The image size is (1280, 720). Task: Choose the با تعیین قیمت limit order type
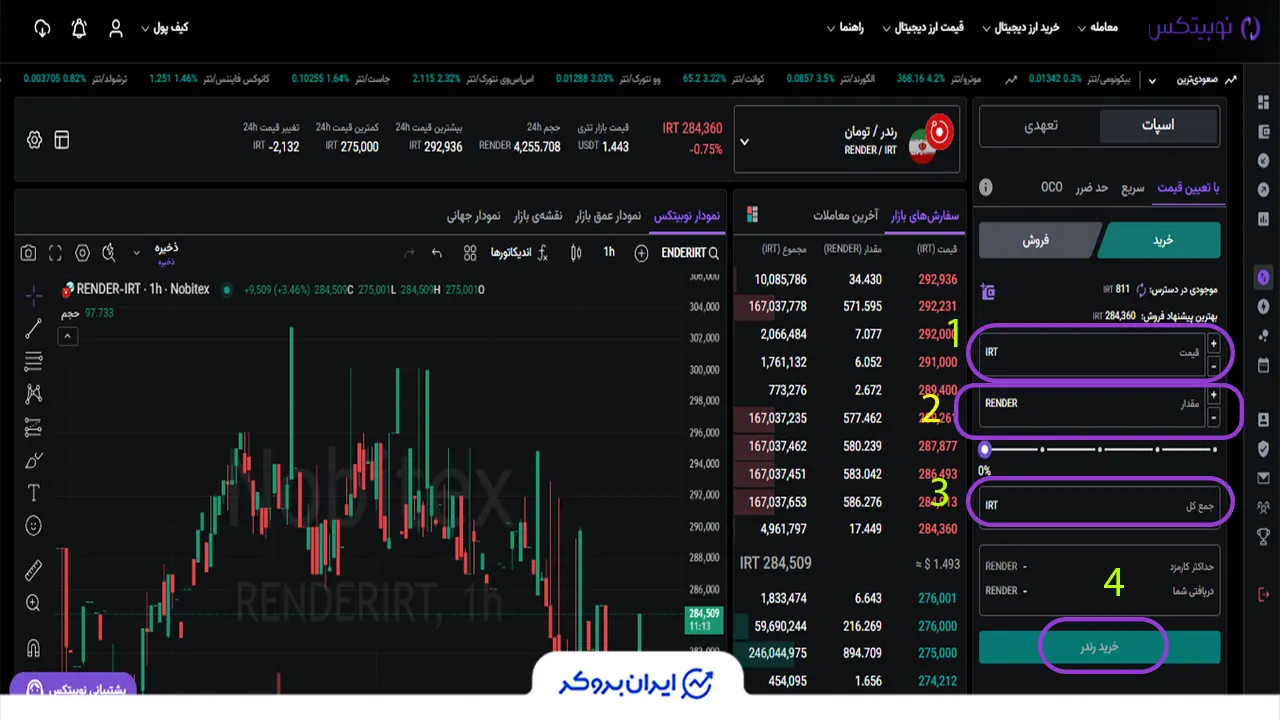pos(1189,188)
